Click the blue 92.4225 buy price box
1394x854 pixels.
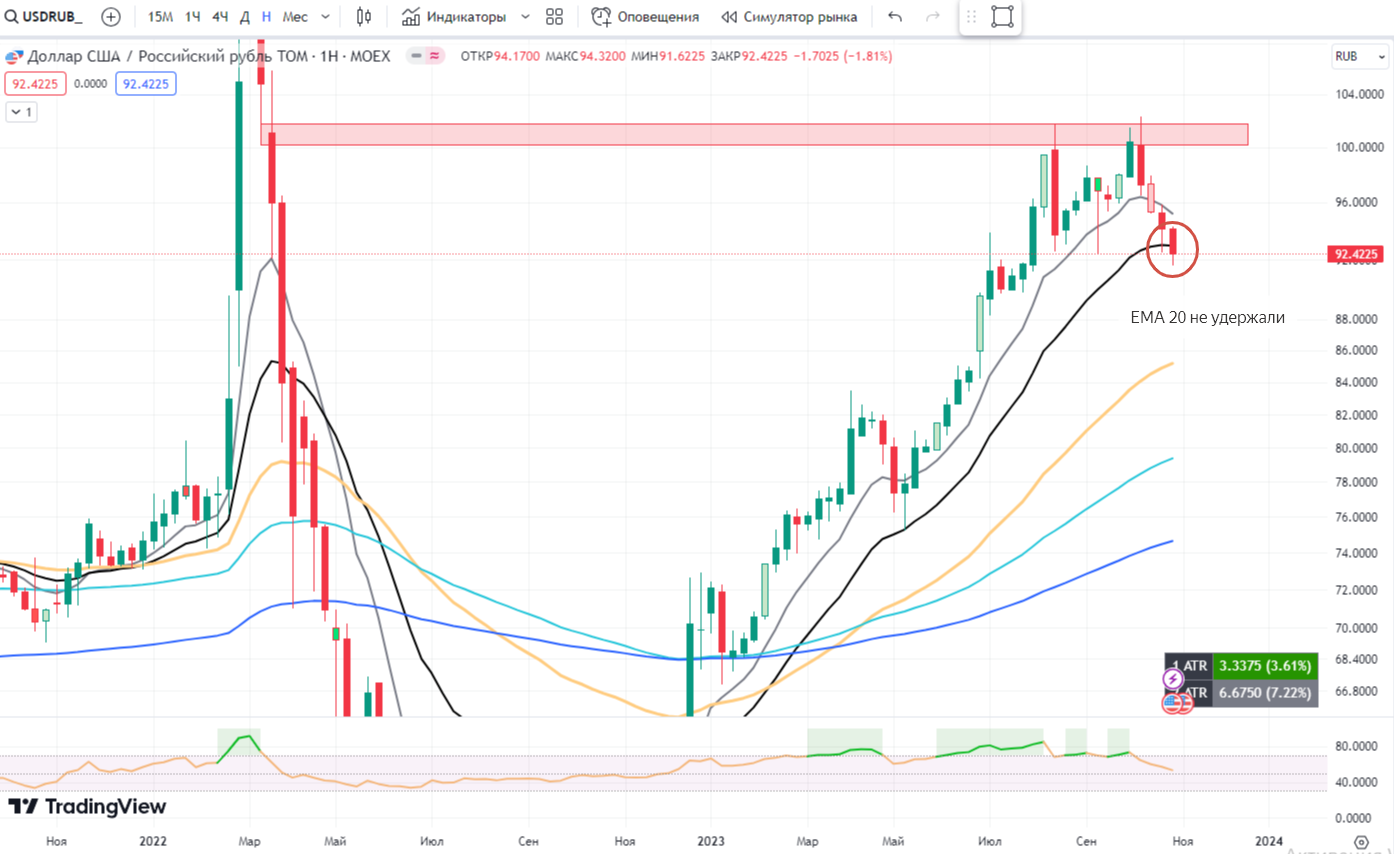(x=146, y=84)
